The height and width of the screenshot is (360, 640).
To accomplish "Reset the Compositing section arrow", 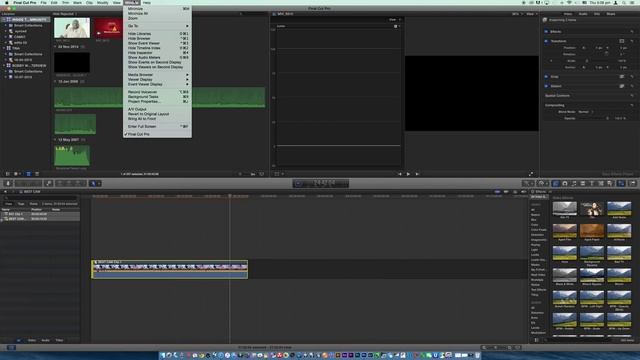I will (x=632, y=105).
